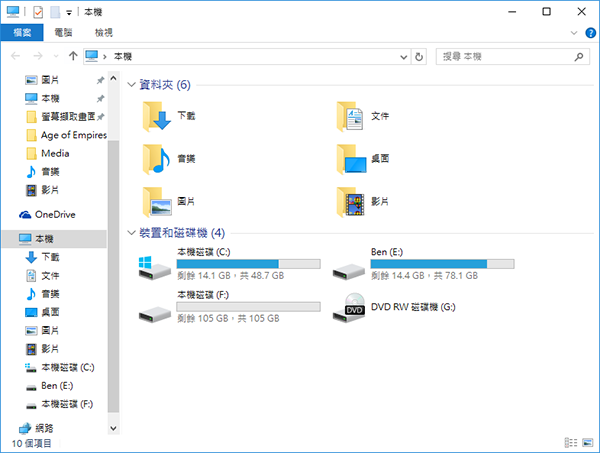
Task: Click navigation pane scrollbar down arrow
Action: (x=113, y=428)
